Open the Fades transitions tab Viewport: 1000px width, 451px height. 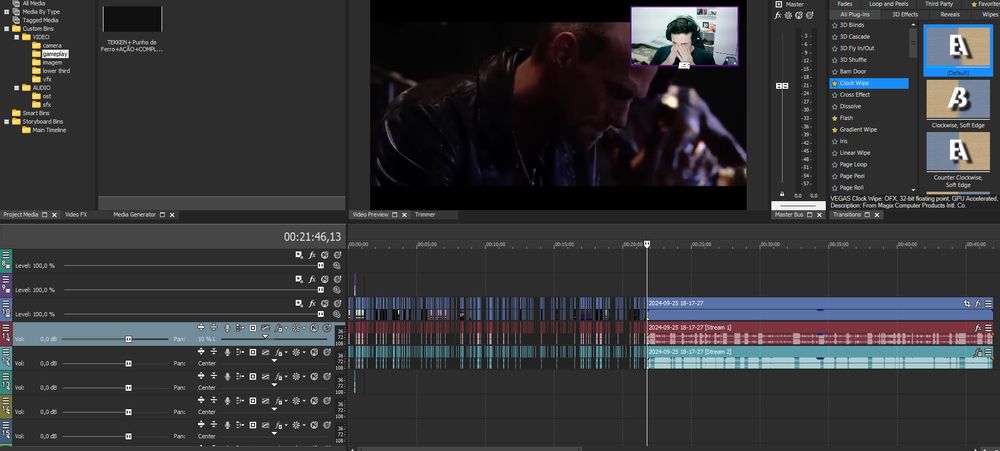[844, 4]
